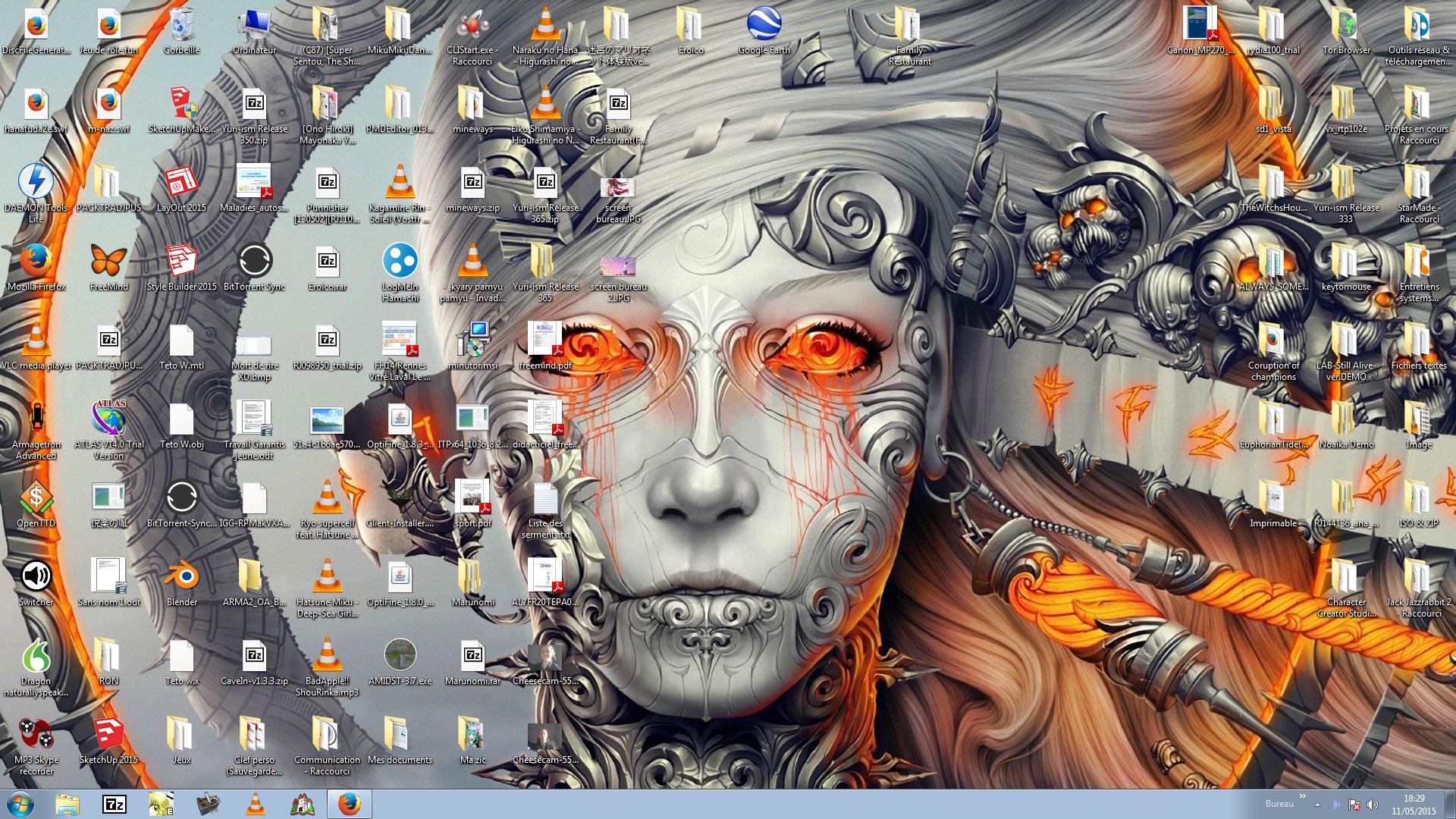Image resolution: width=1456 pixels, height=819 pixels.
Task: Select mineways.zip archive file
Action: click(472, 188)
